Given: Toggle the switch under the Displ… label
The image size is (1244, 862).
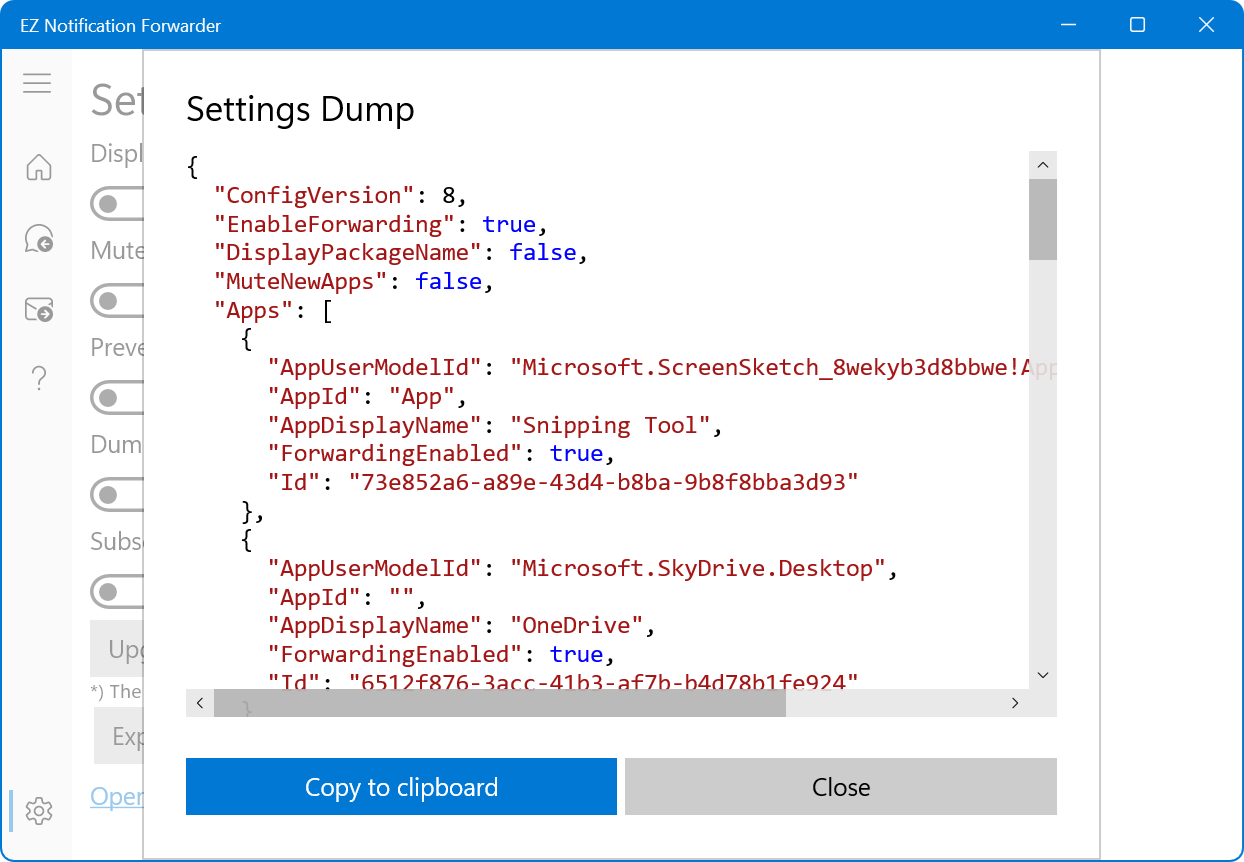Looking at the screenshot, I should point(116,204).
